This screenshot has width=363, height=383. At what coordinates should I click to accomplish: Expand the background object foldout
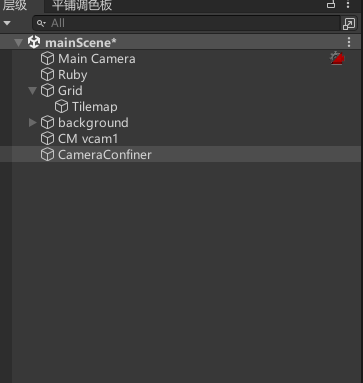pyautogui.click(x=32, y=123)
